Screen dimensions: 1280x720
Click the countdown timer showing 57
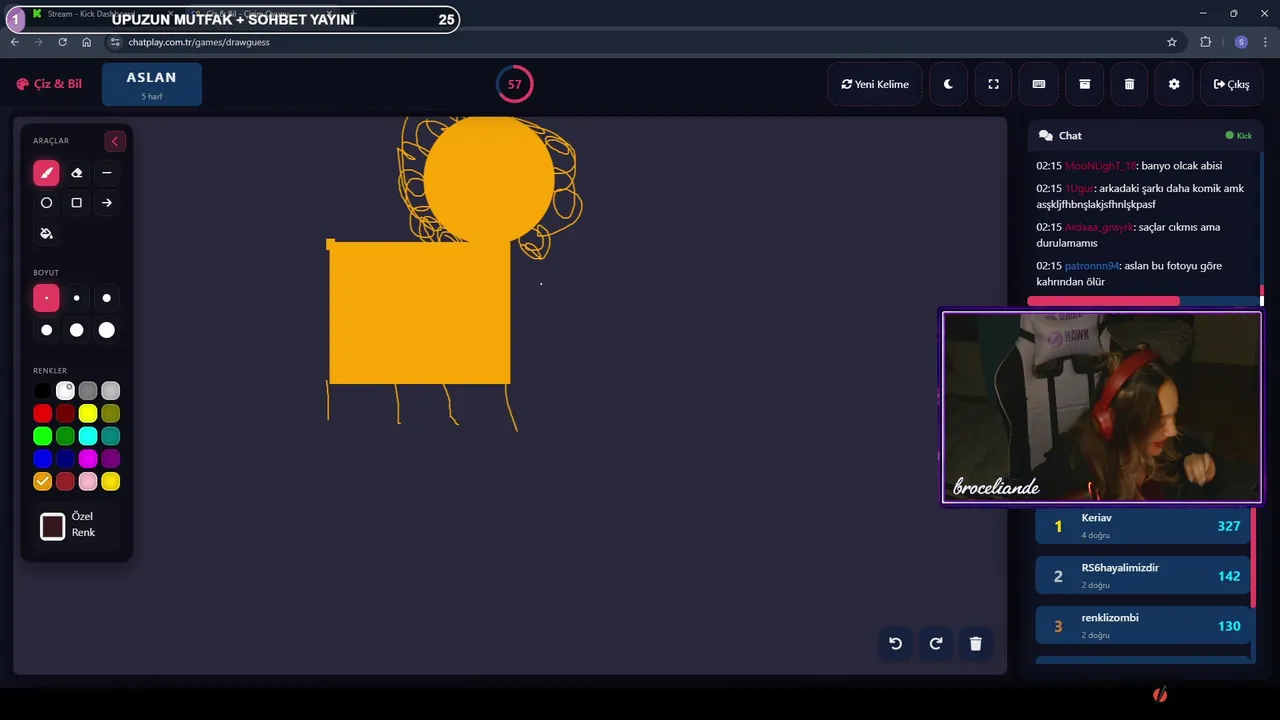514,84
